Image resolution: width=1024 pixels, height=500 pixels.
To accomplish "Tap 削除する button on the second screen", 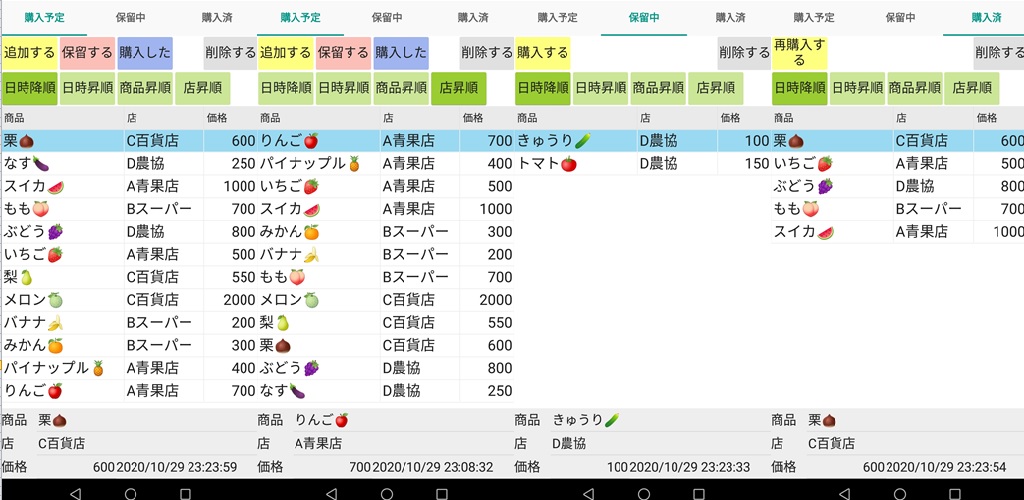I will [x=487, y=53].
